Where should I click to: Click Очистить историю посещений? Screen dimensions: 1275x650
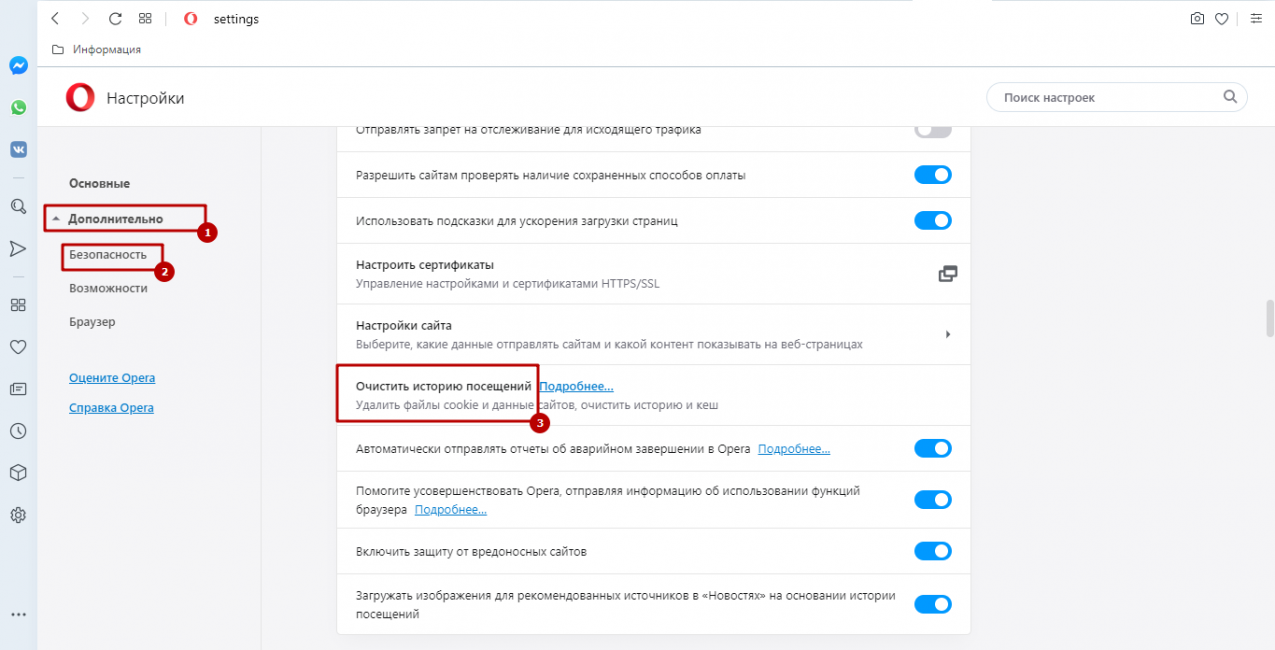[x=444, y=386]
